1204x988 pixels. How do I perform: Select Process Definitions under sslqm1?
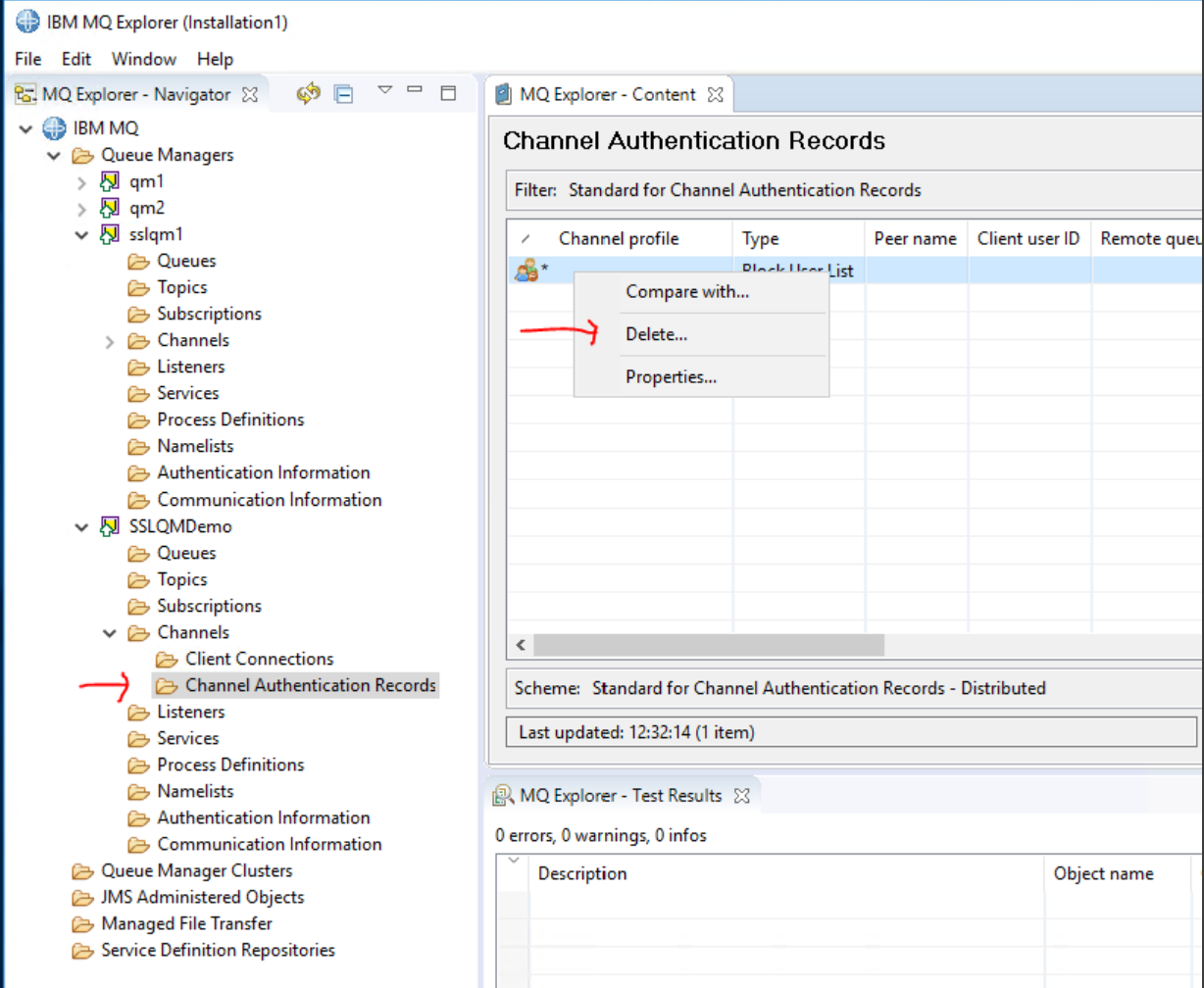point(230,420)
